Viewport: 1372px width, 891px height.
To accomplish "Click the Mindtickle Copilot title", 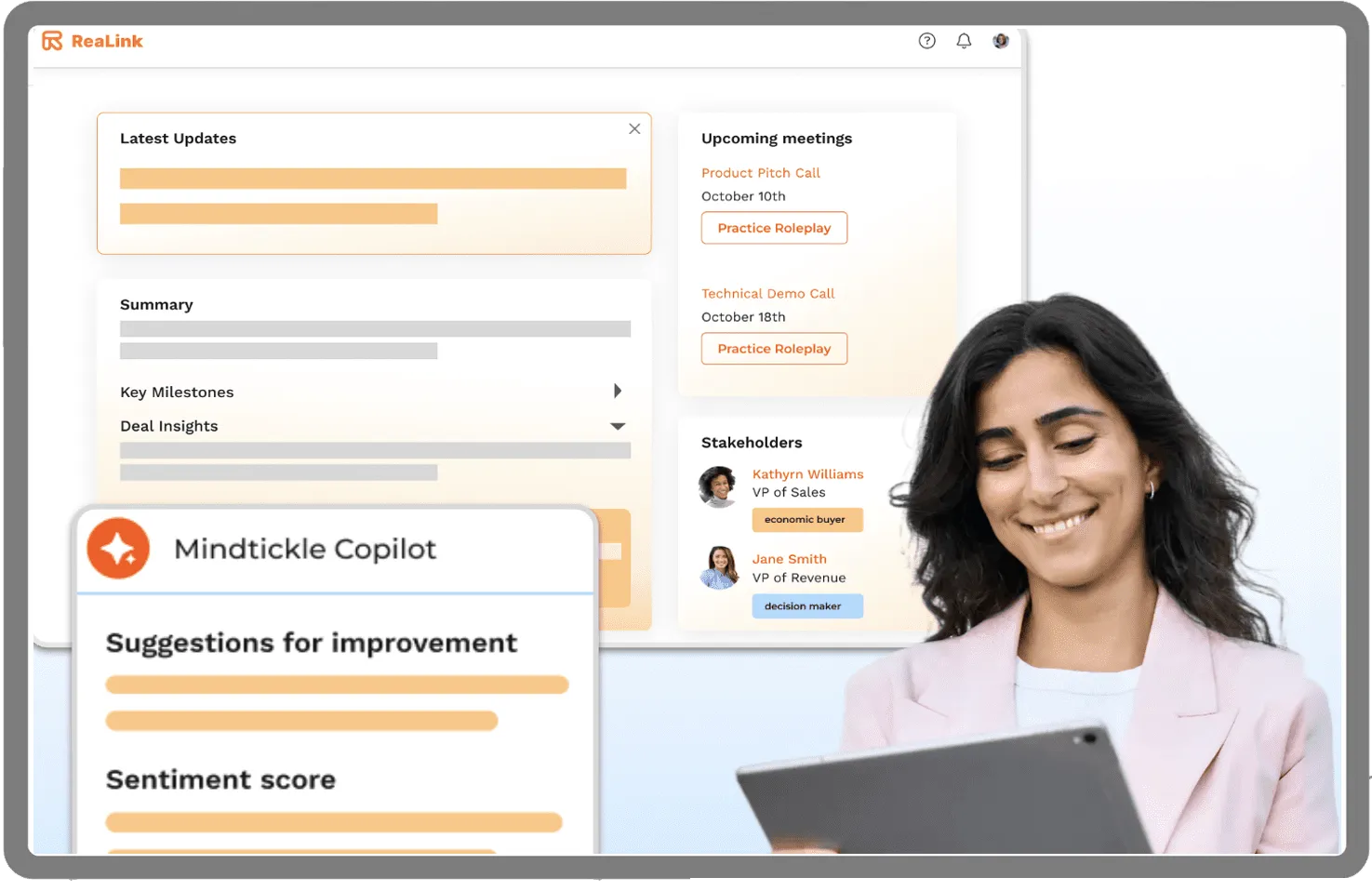I will (x=305, y=549).
